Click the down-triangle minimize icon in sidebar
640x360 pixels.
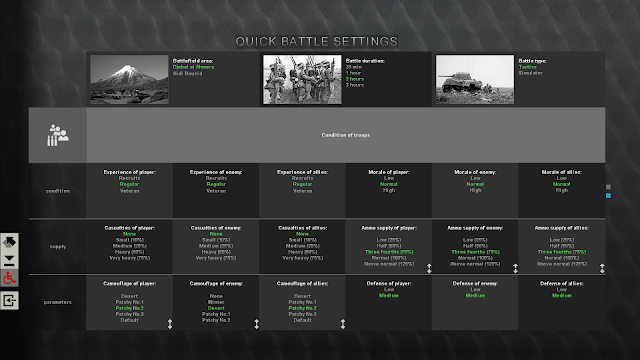point(9,260)
